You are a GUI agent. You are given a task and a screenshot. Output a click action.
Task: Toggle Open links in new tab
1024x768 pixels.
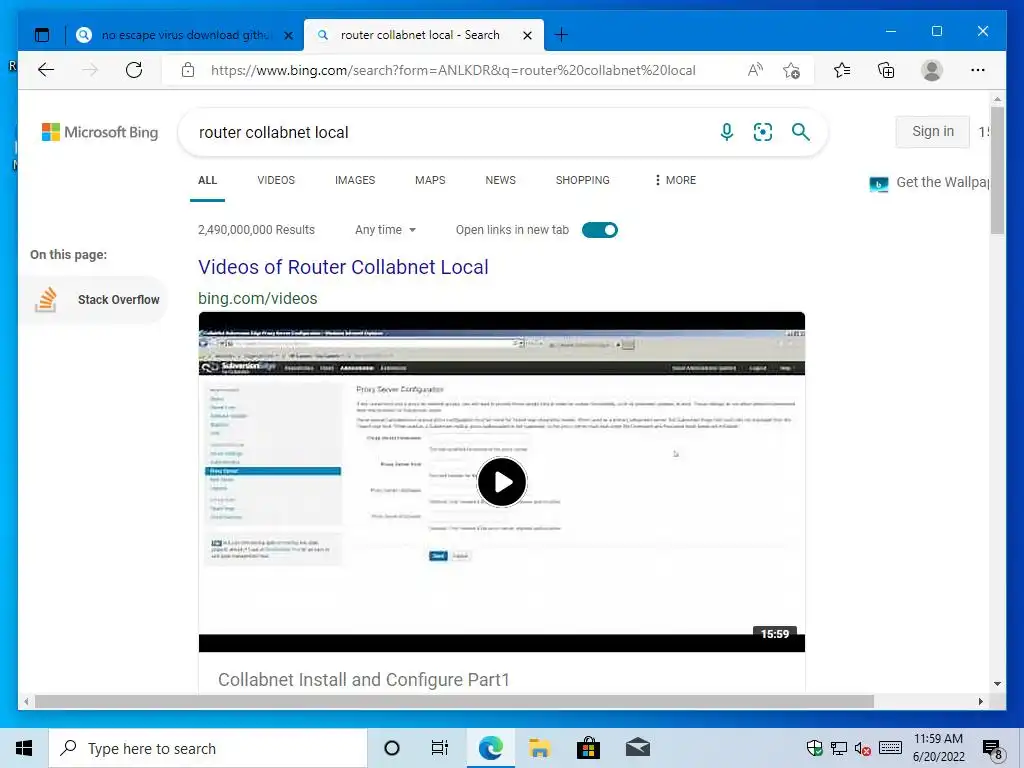click(x=600, y=230)
